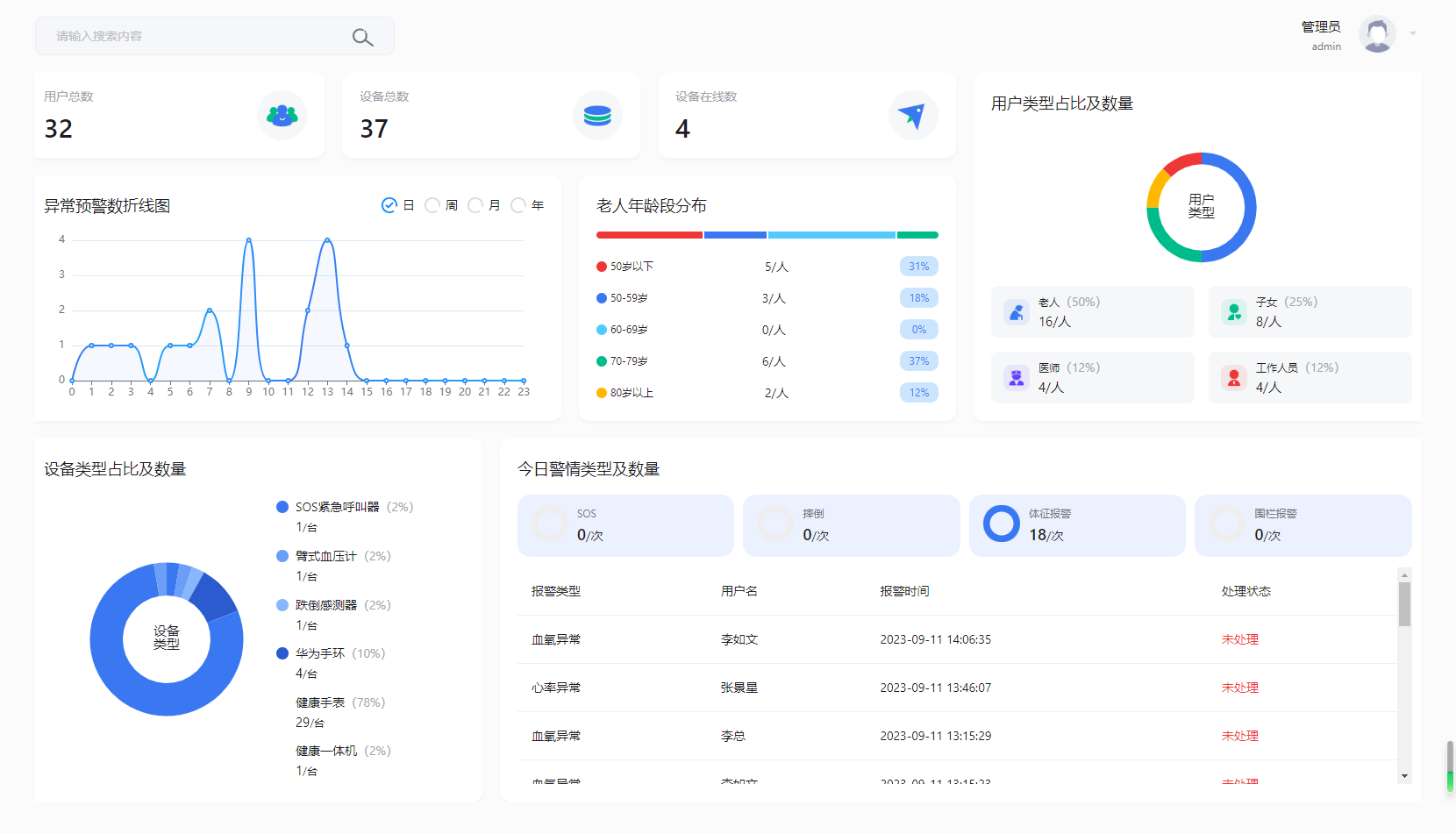Click 未处理 status for 张景星 alarm
This screenshot has width=1456, height=834.
click(x=1239, y=688)
